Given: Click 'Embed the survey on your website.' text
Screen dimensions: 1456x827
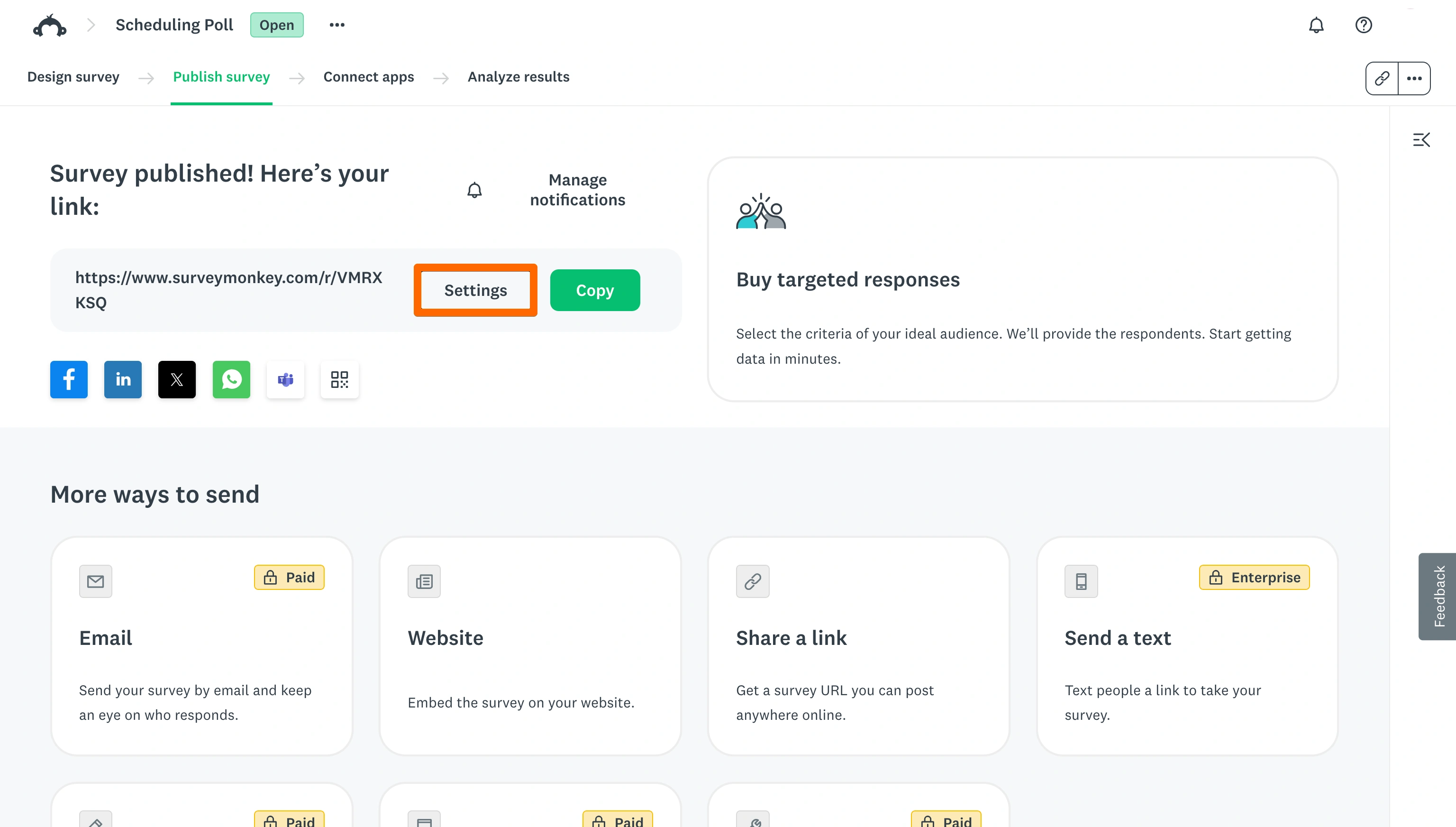Looking at the screenshot, I should pos(520,703).
